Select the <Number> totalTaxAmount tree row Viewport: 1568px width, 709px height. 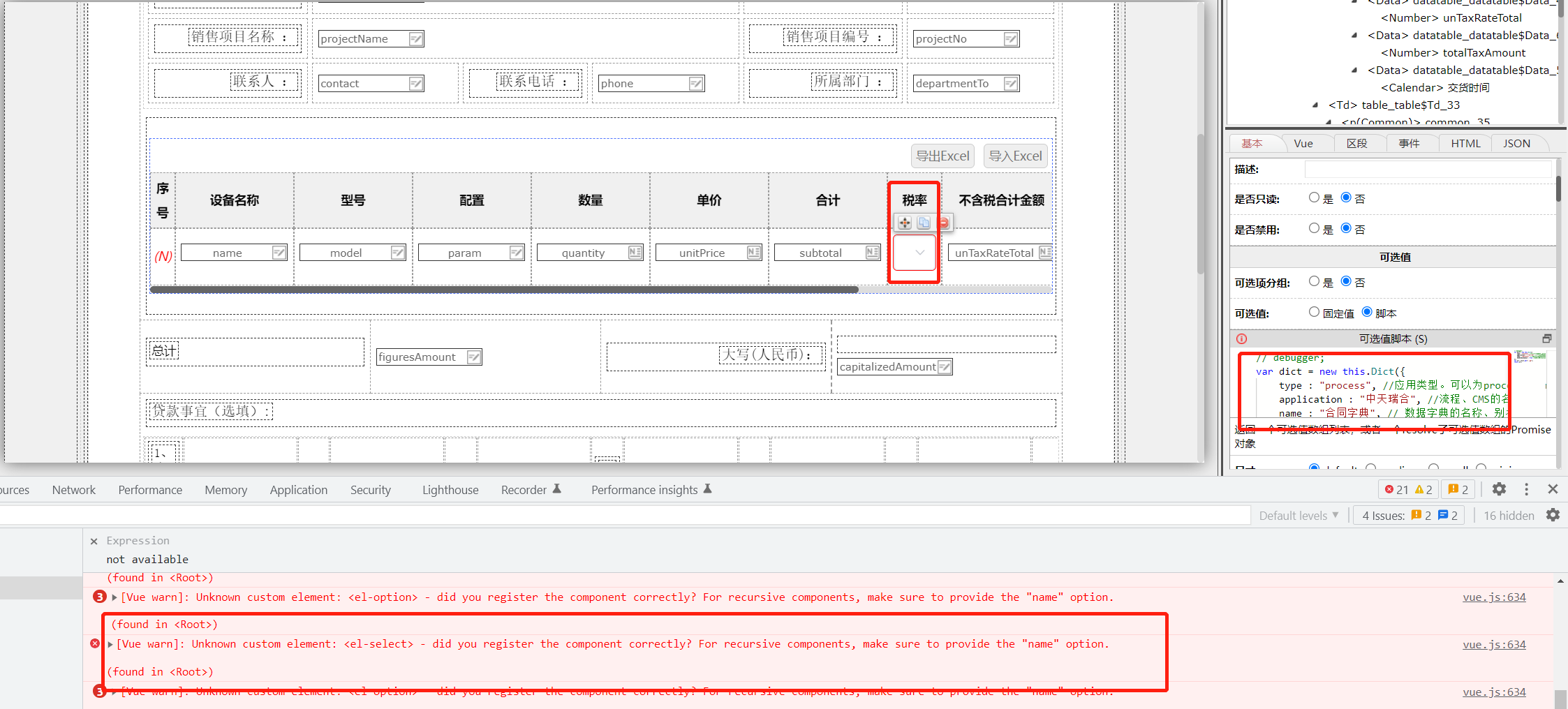[1453, 53]
